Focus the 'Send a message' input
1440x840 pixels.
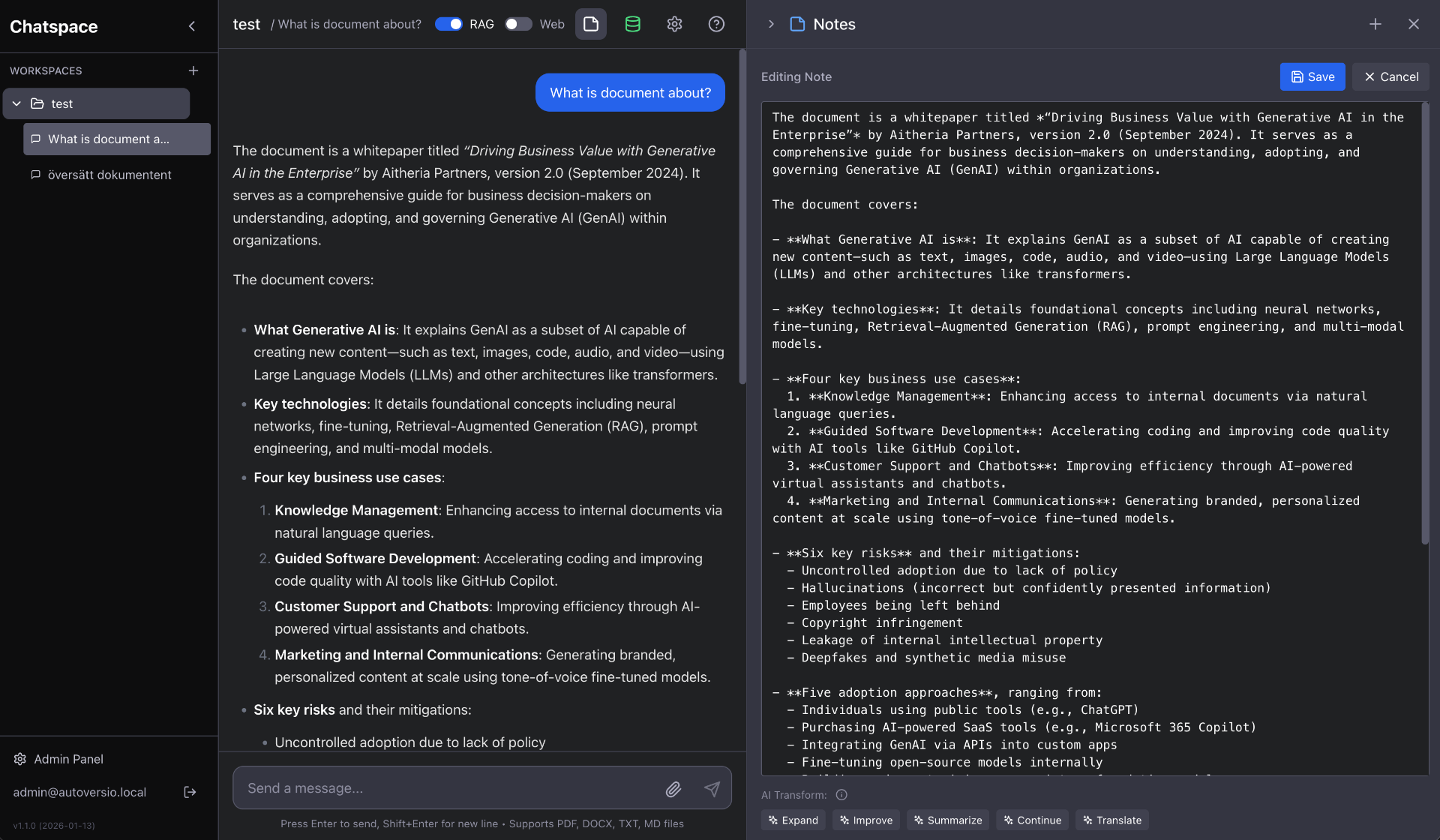pos(450,788)
